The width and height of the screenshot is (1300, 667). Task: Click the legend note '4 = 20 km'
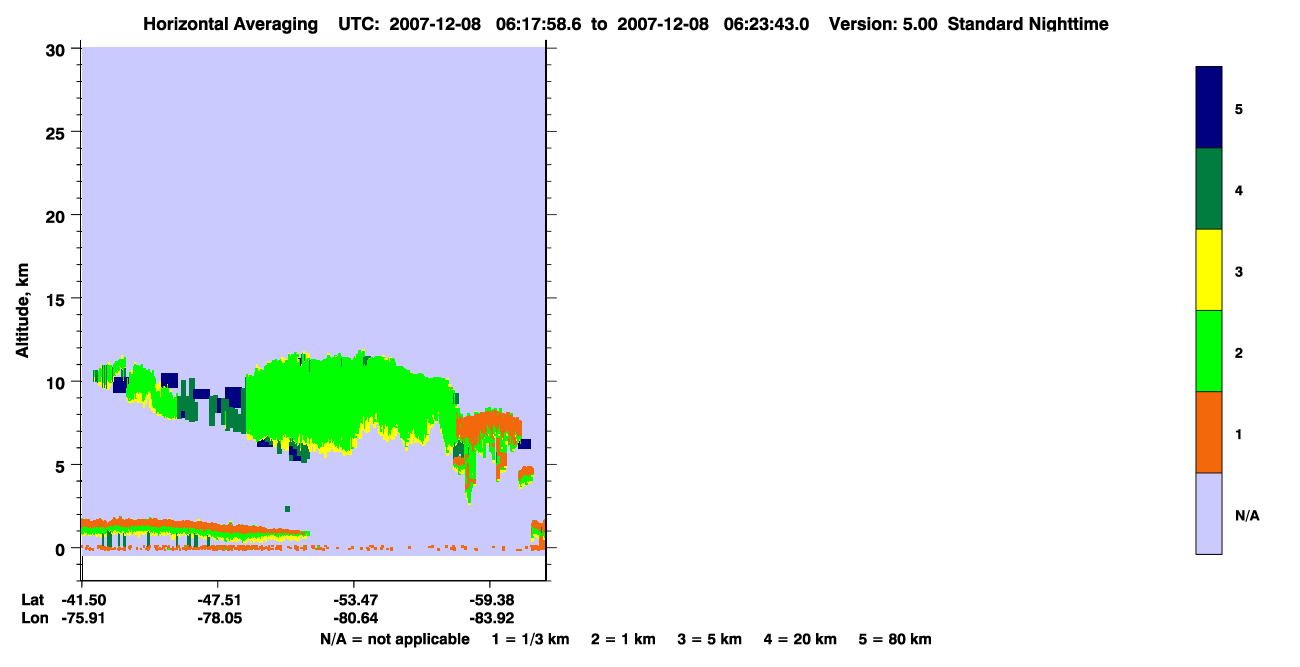coord(801,639)
